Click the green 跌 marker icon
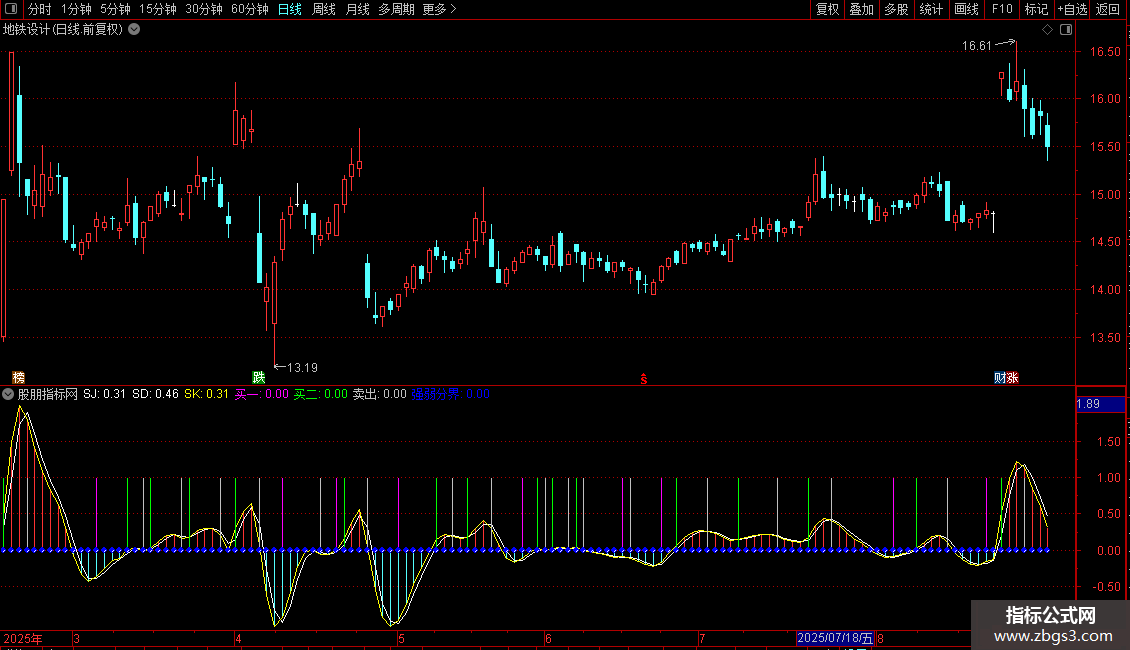1130x650 pixels. [259, 378]
